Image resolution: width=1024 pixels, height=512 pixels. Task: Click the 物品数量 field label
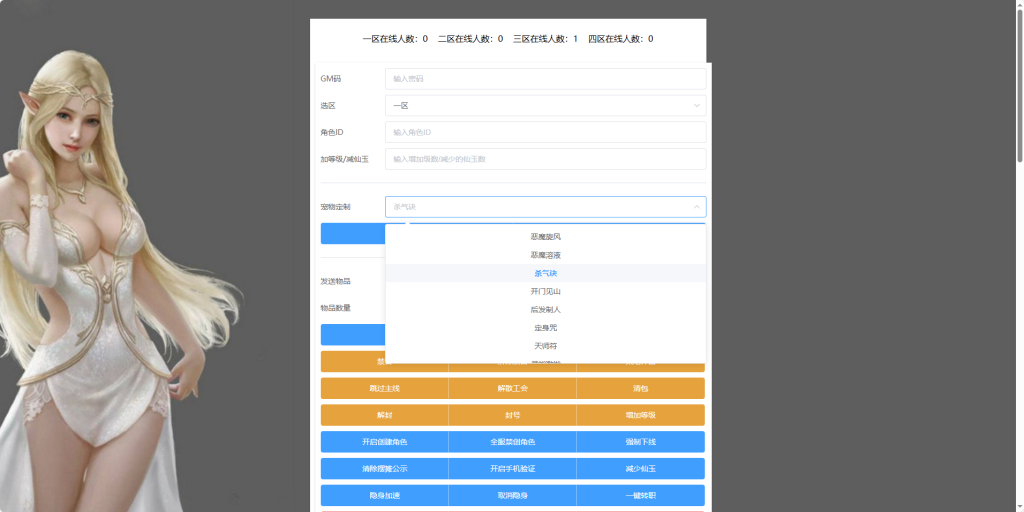click(x=336, y=308)
